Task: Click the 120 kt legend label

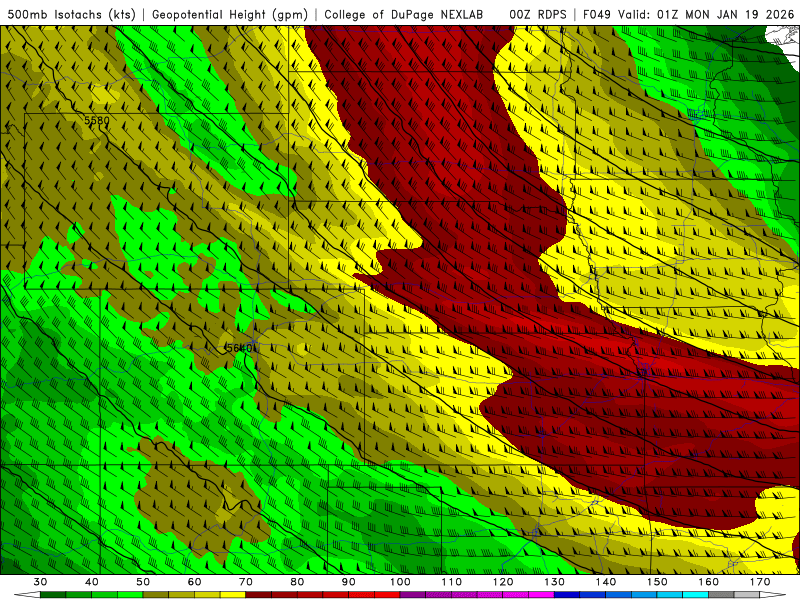Action: pyautogui.click(x=503, y=582)
